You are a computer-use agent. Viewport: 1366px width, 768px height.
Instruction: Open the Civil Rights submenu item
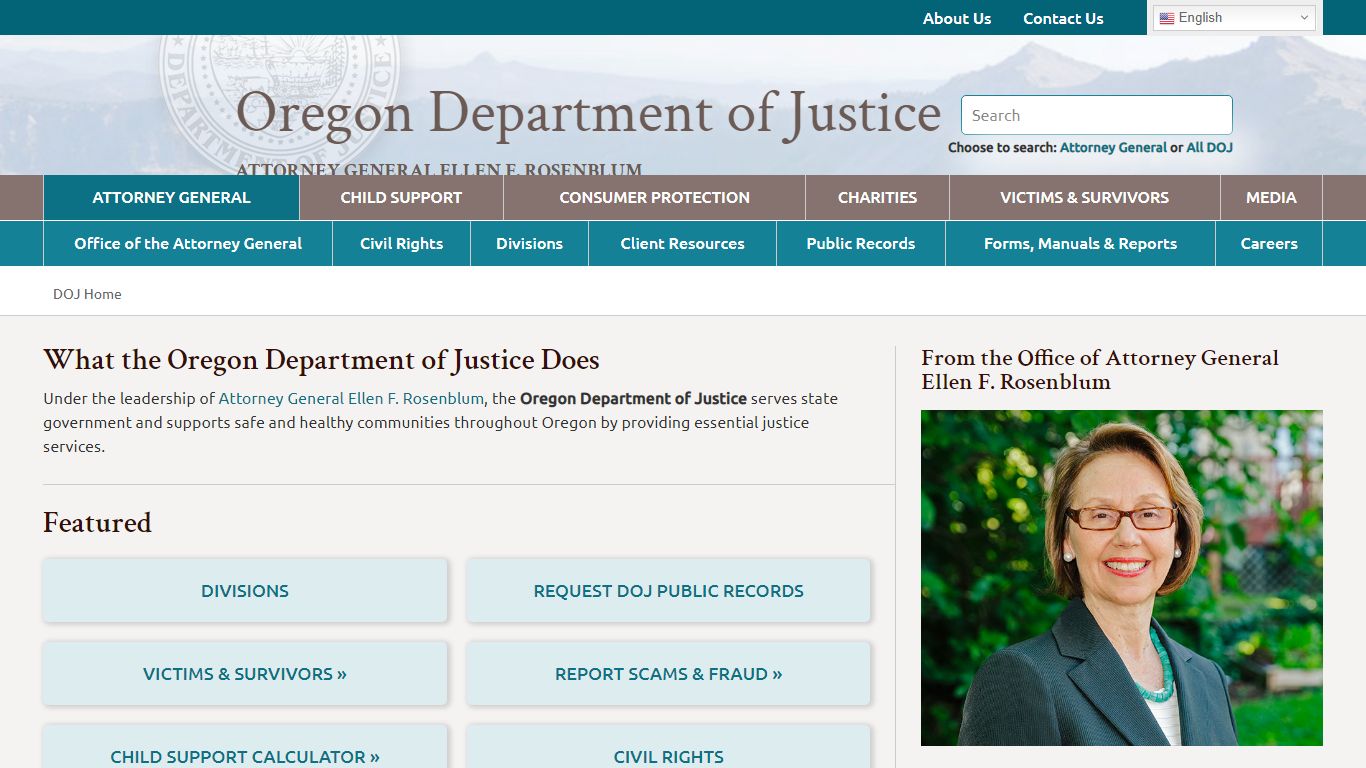tap(401, 244)
